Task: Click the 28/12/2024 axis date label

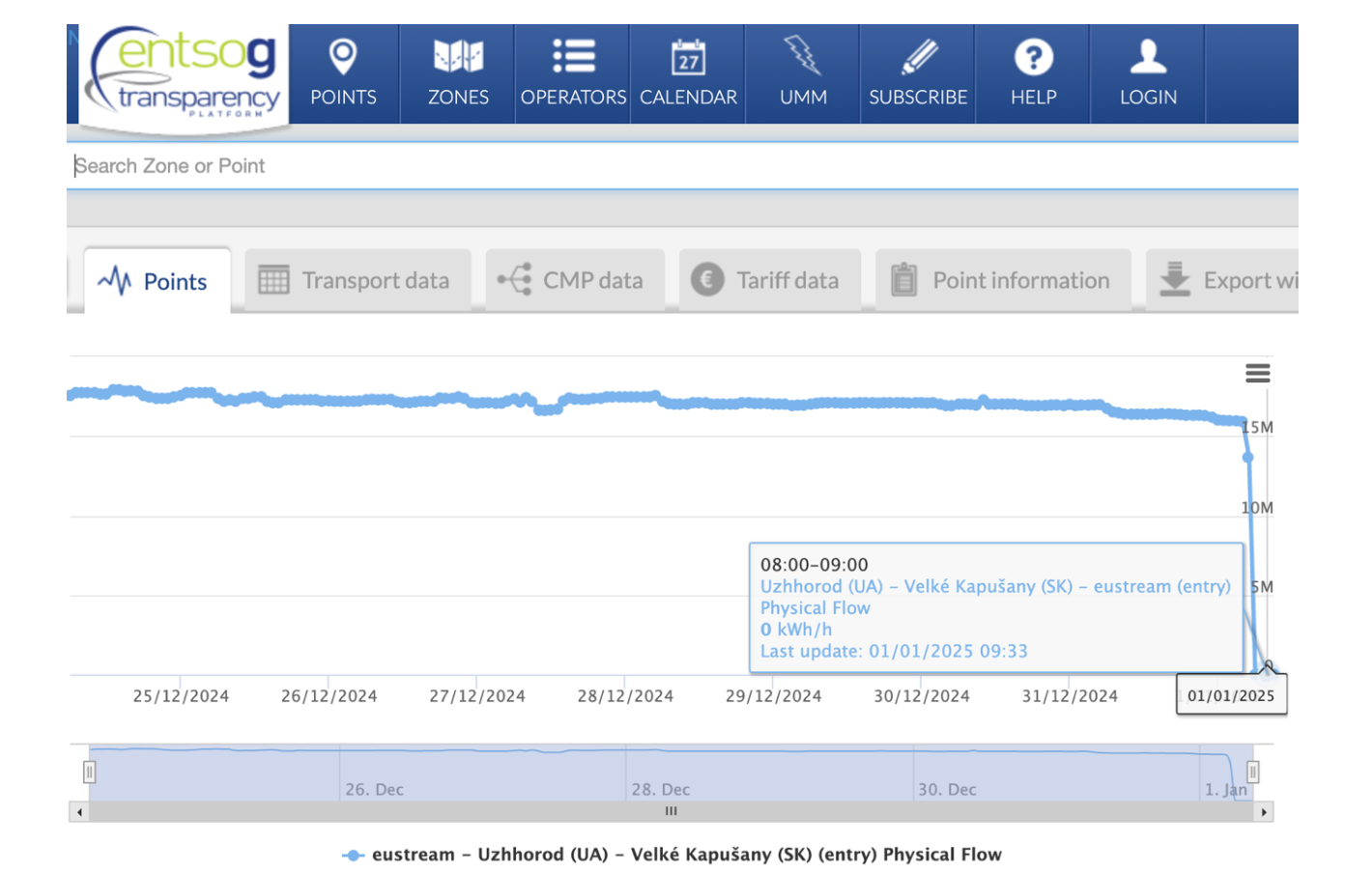Action: pos(625,696)
